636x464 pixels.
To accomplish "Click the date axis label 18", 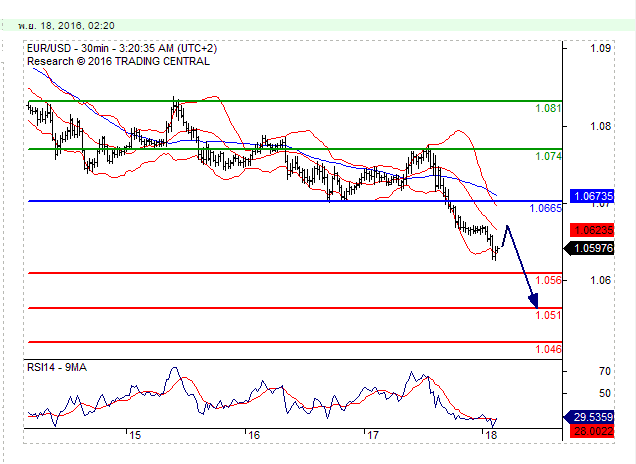I will click(491, 436).
